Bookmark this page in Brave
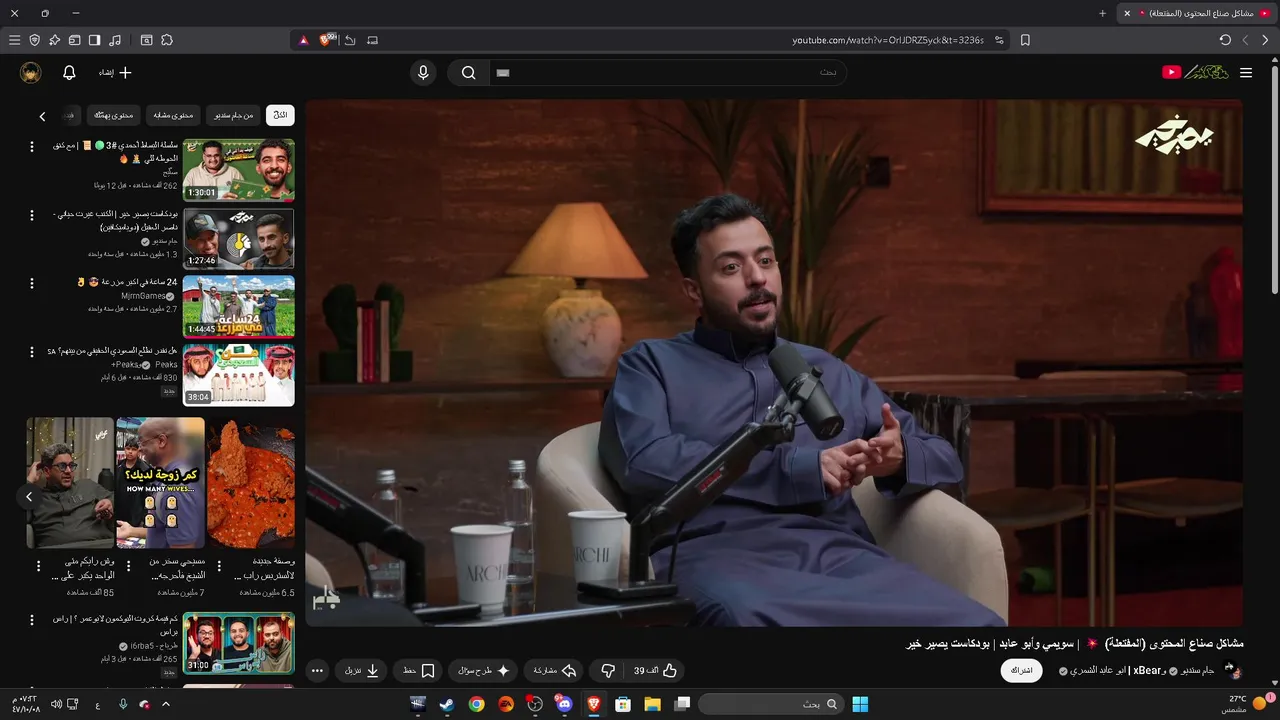Image resolution: width=1280 pixels, height=720 pixels. pyautogui.click(x=1025, y=40)
